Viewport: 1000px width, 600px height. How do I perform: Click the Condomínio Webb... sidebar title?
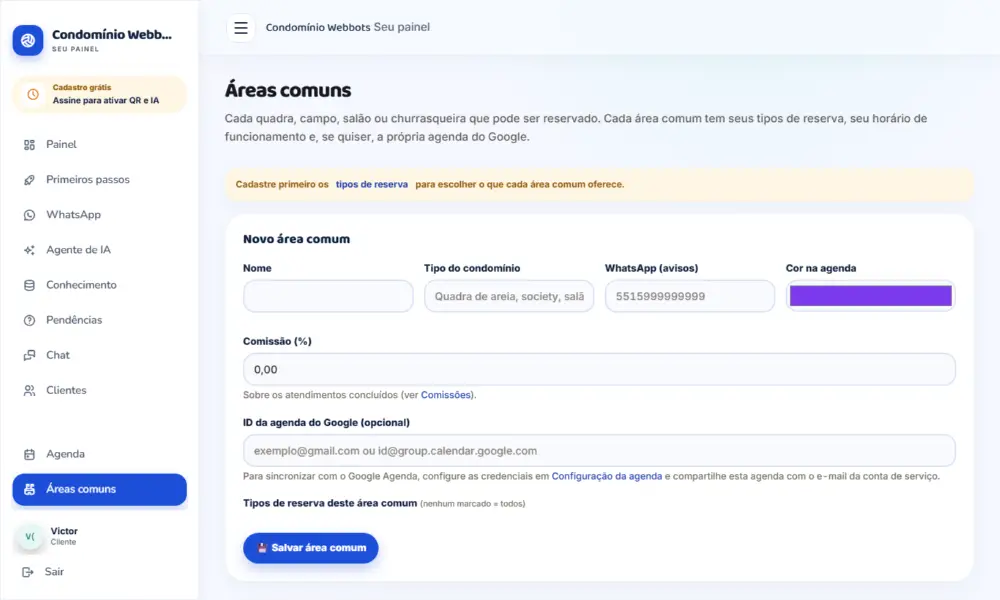point(112,34)
